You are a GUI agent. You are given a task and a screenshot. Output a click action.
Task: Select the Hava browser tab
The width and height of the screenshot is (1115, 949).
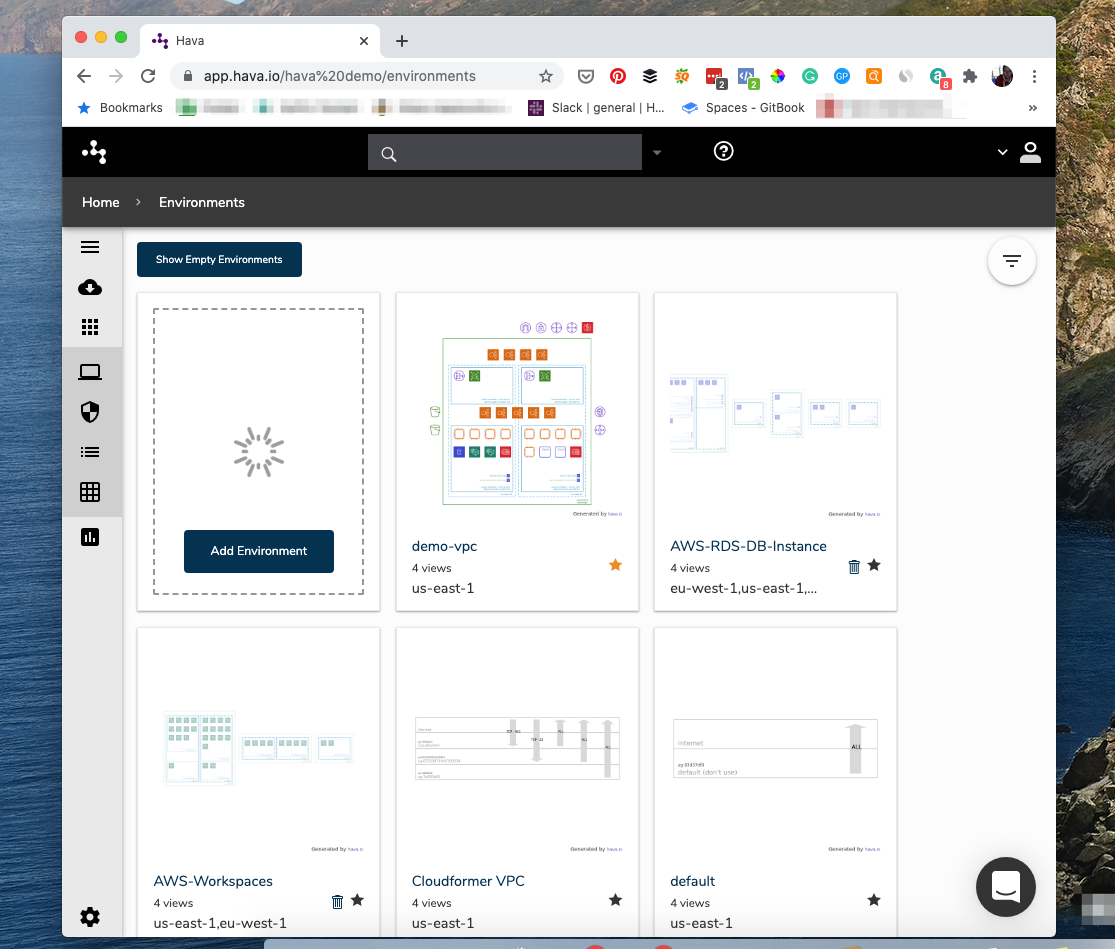[260, 41]
